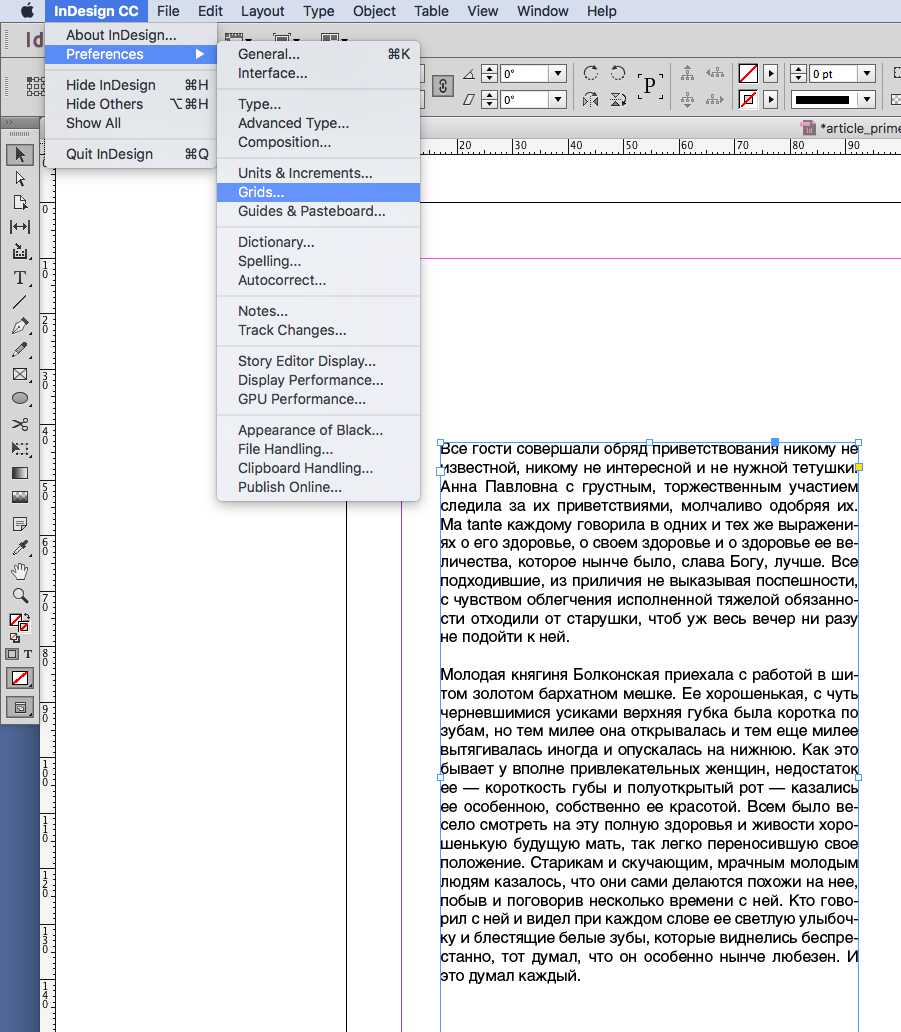Choose Units & Increments... from Preferences
The height and width of the screenshot is (1032, 901).
[305, 173]
